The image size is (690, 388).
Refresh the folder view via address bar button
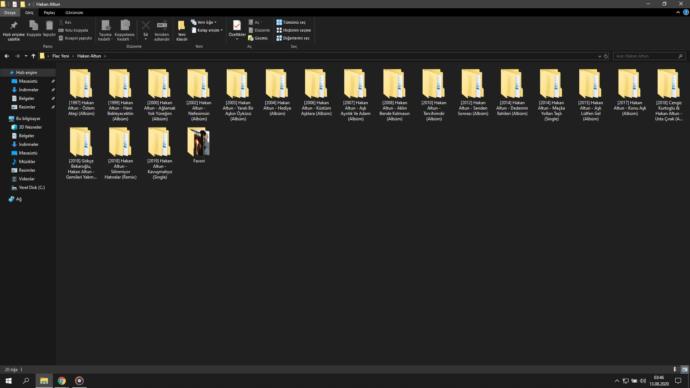(606, 56)
